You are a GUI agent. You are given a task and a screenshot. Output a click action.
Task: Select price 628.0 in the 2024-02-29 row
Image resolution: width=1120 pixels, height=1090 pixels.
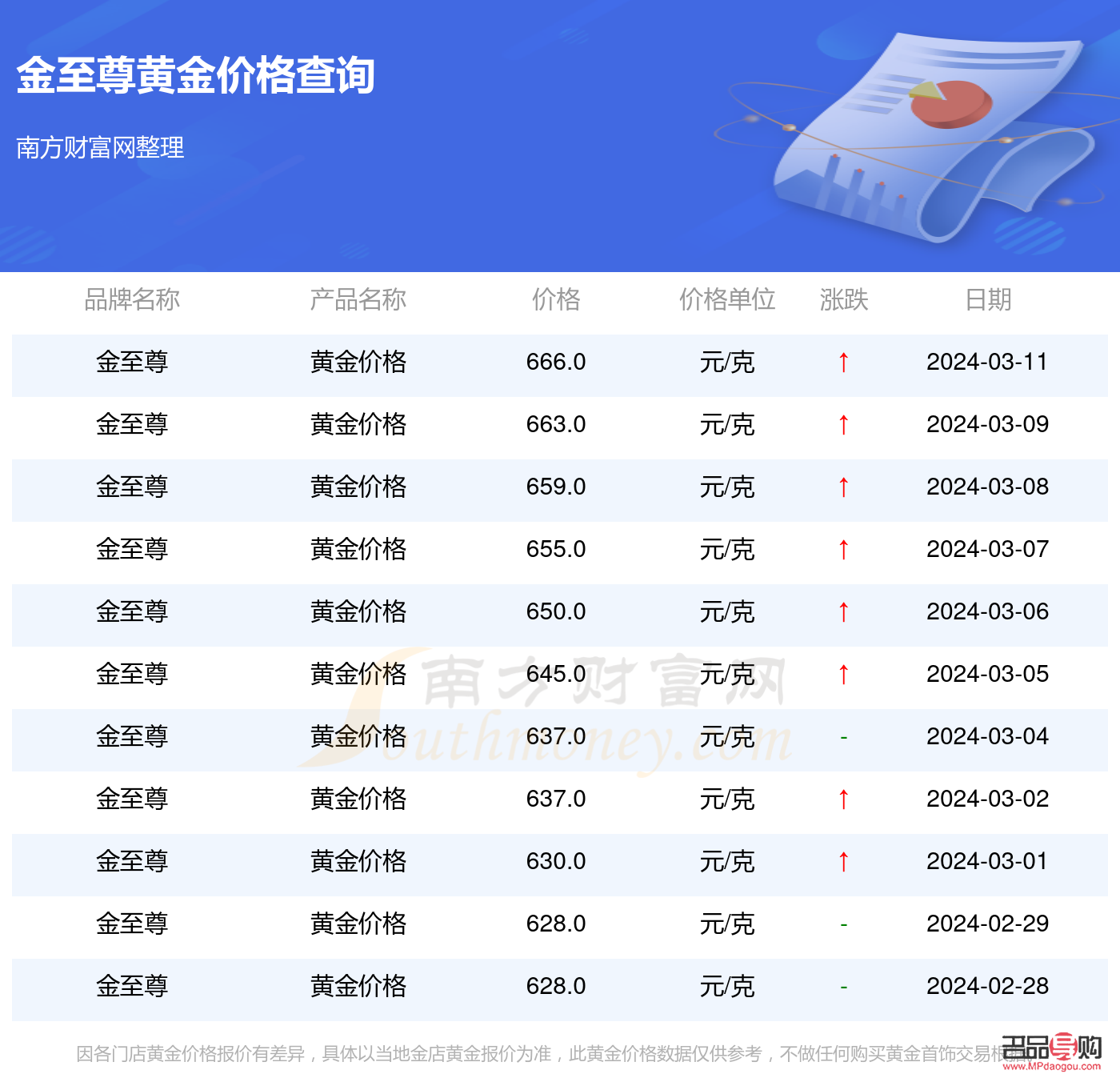coord(556,924)
